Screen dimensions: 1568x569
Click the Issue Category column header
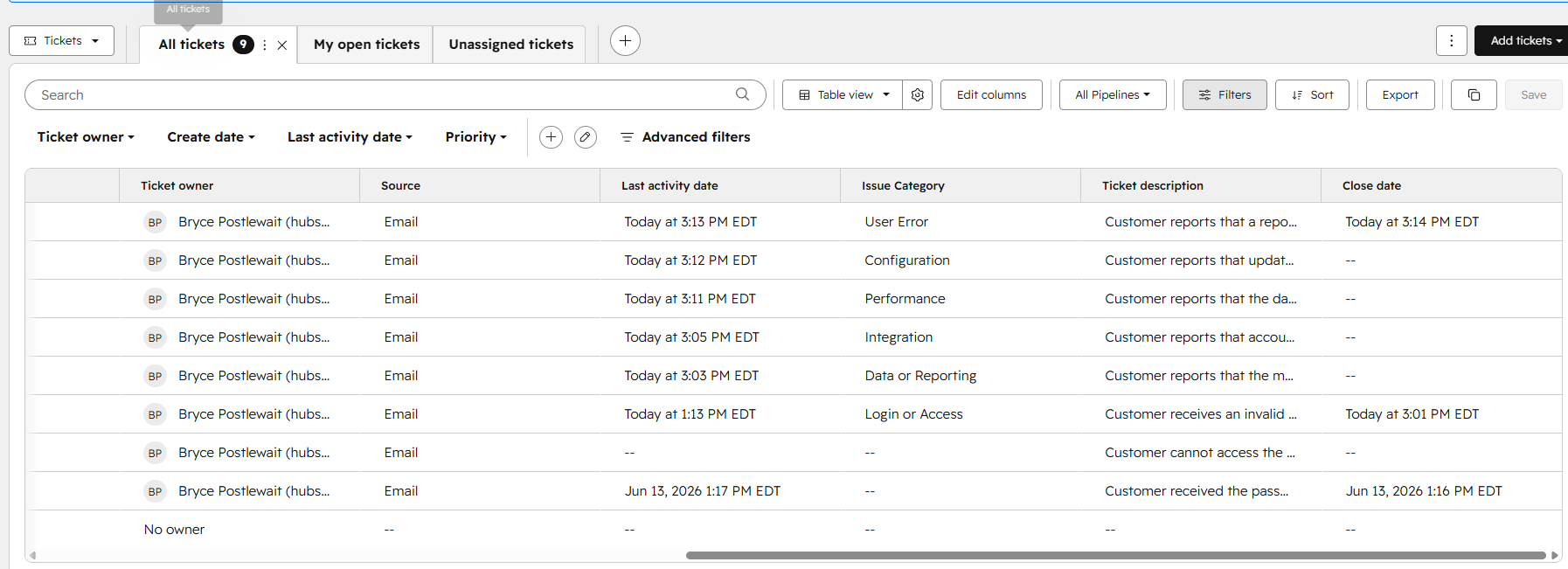tap(961, 185)
